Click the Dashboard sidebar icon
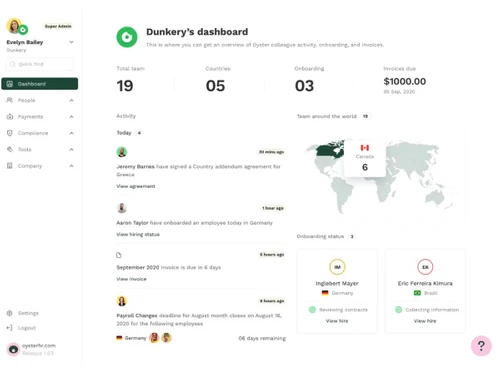This screenshot has width=500, height=375. 10,84
